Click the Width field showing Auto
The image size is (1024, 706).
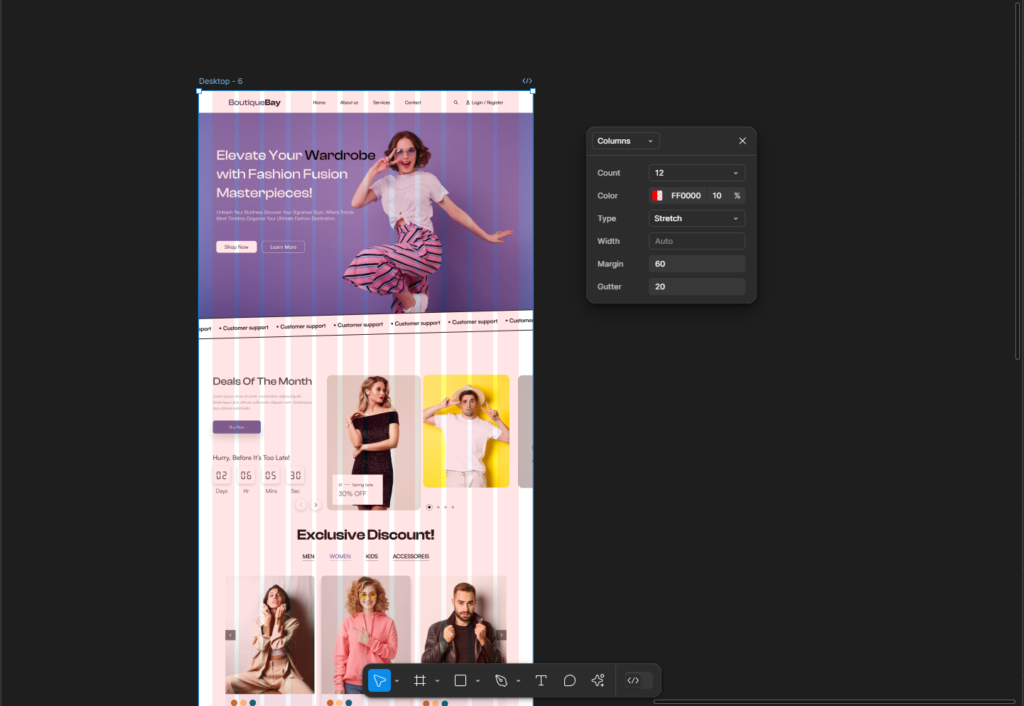[x=697, y=242]
